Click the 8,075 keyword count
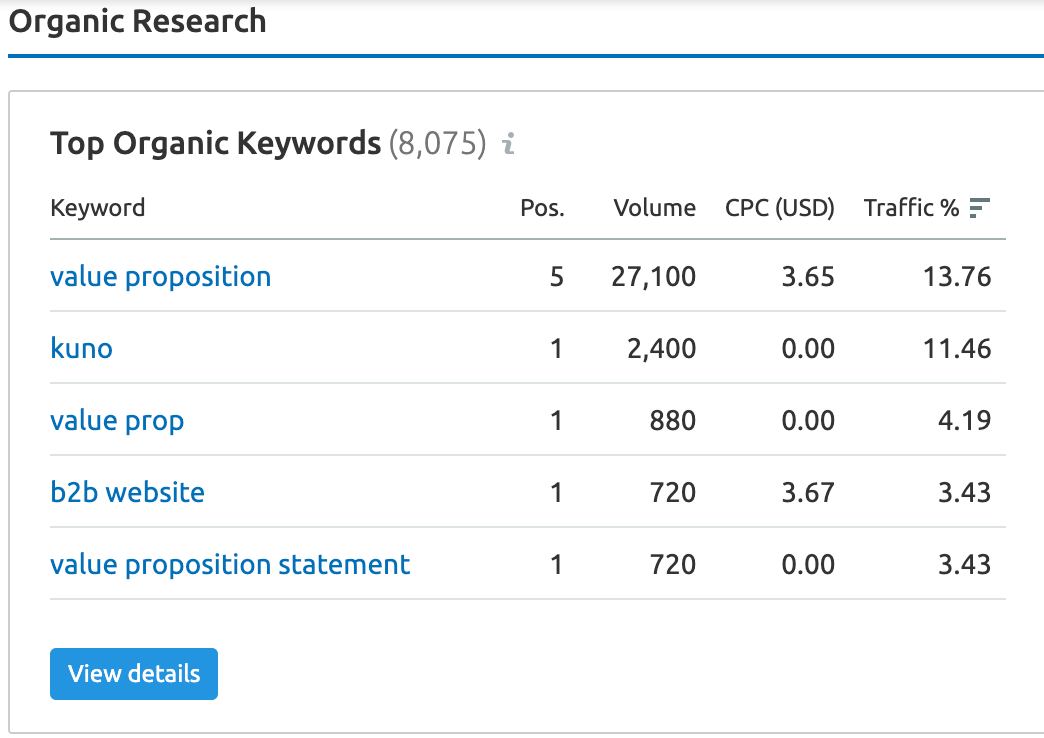 (x=437, y=144)
